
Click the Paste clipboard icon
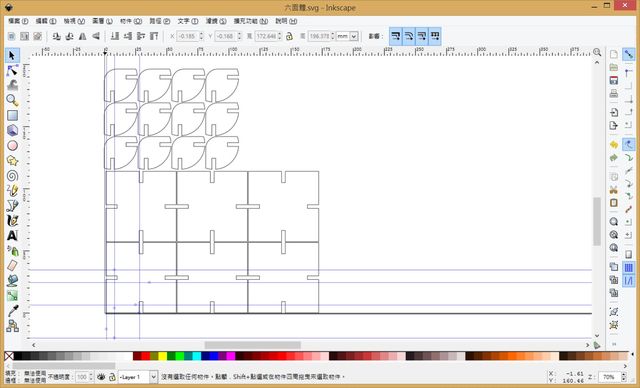(x=613, y=203)
